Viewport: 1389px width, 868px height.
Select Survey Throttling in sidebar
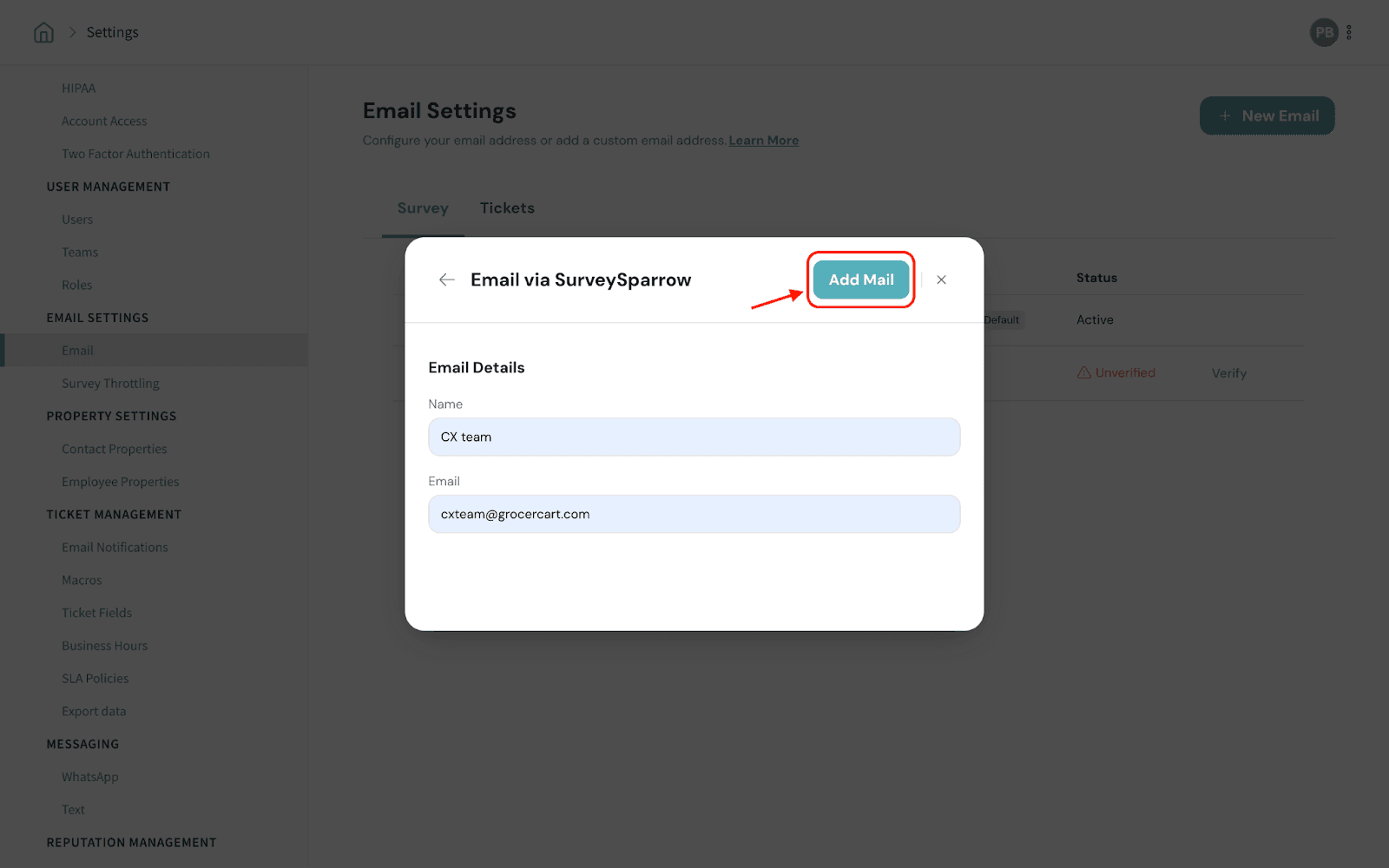pos(110,384)
